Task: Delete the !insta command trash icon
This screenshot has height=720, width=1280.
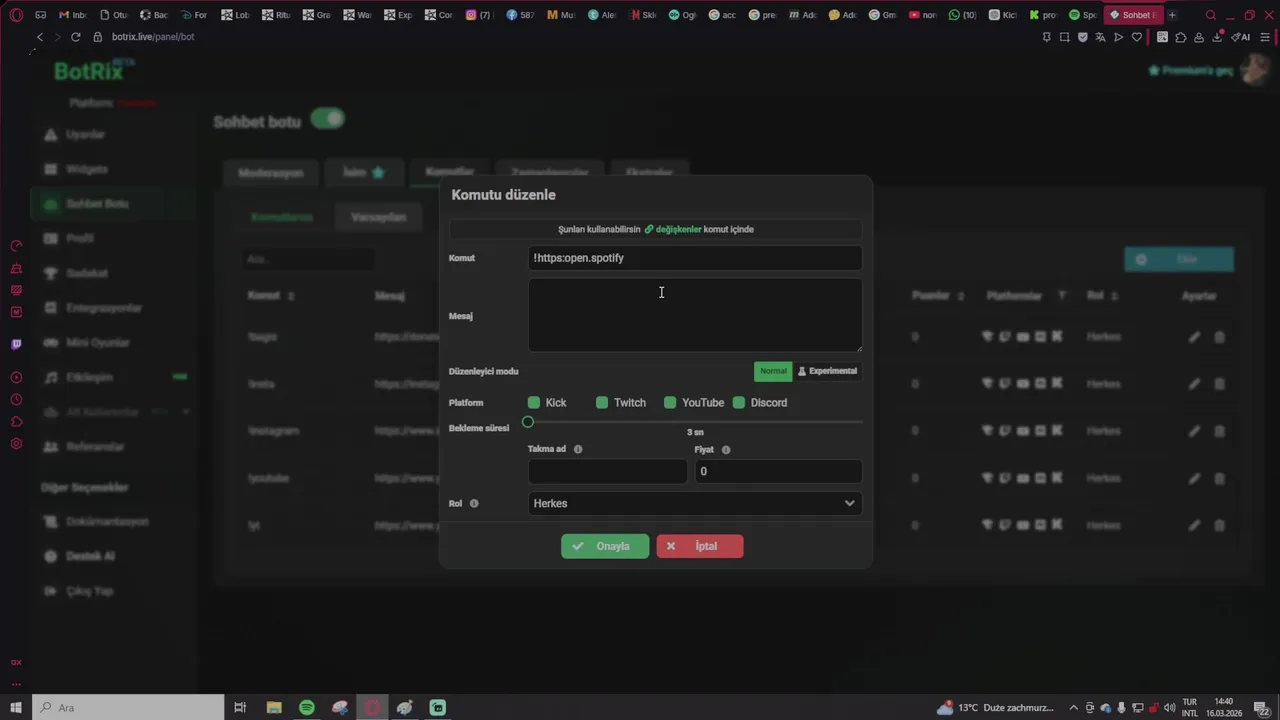Action: 1219,384
